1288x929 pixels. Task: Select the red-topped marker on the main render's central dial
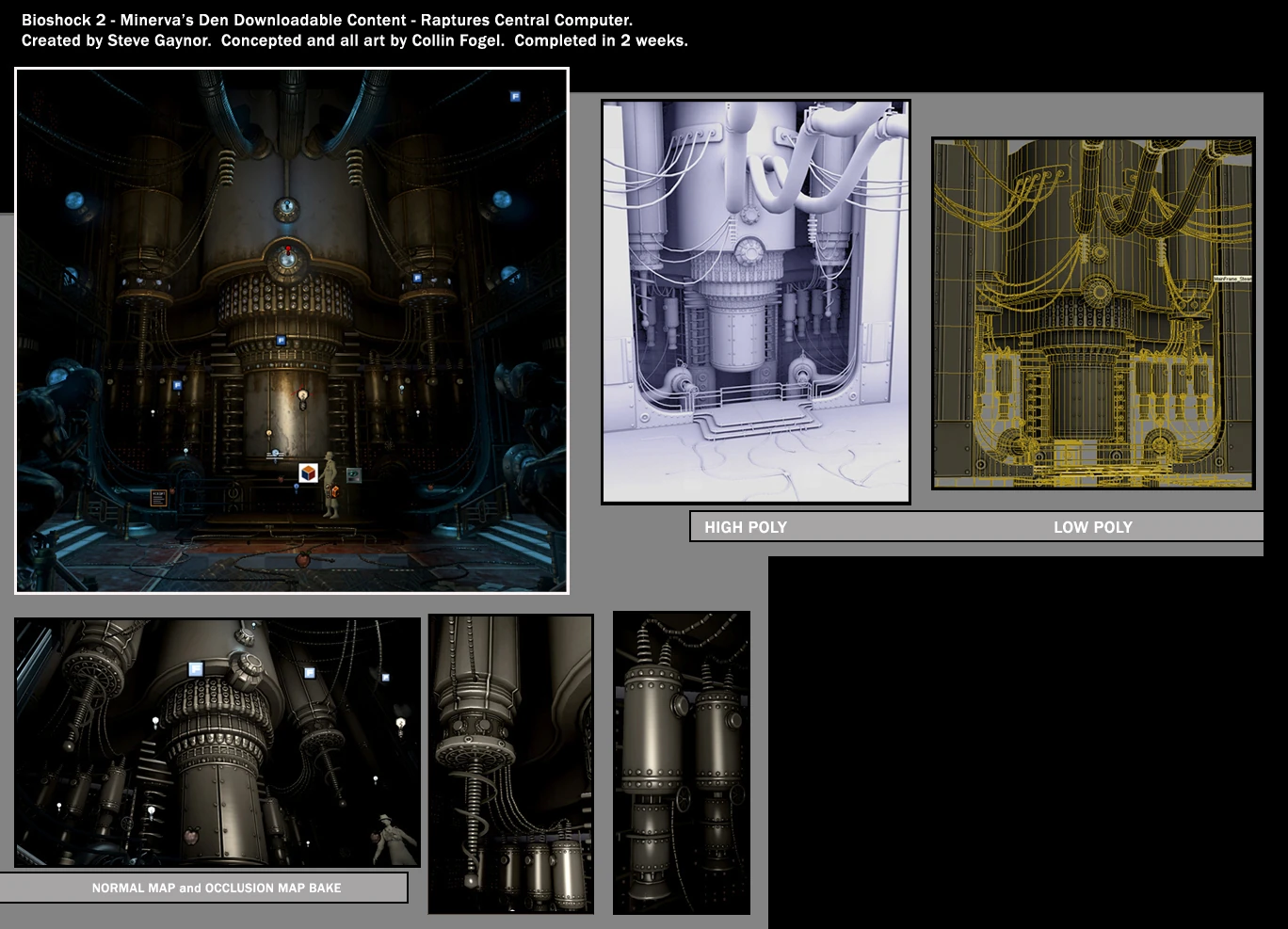pos(288,250)
